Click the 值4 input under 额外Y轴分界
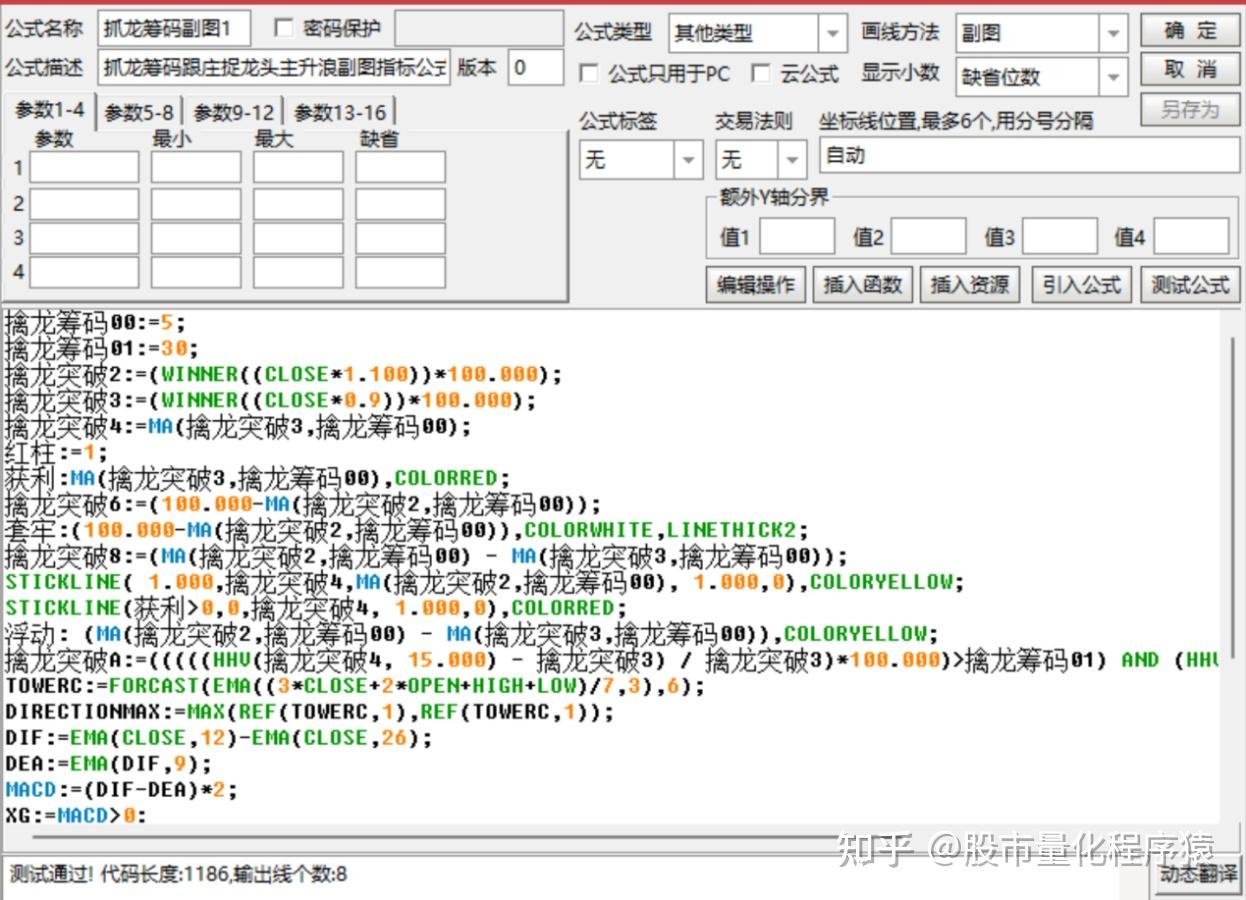 [x=1191, y=237]
